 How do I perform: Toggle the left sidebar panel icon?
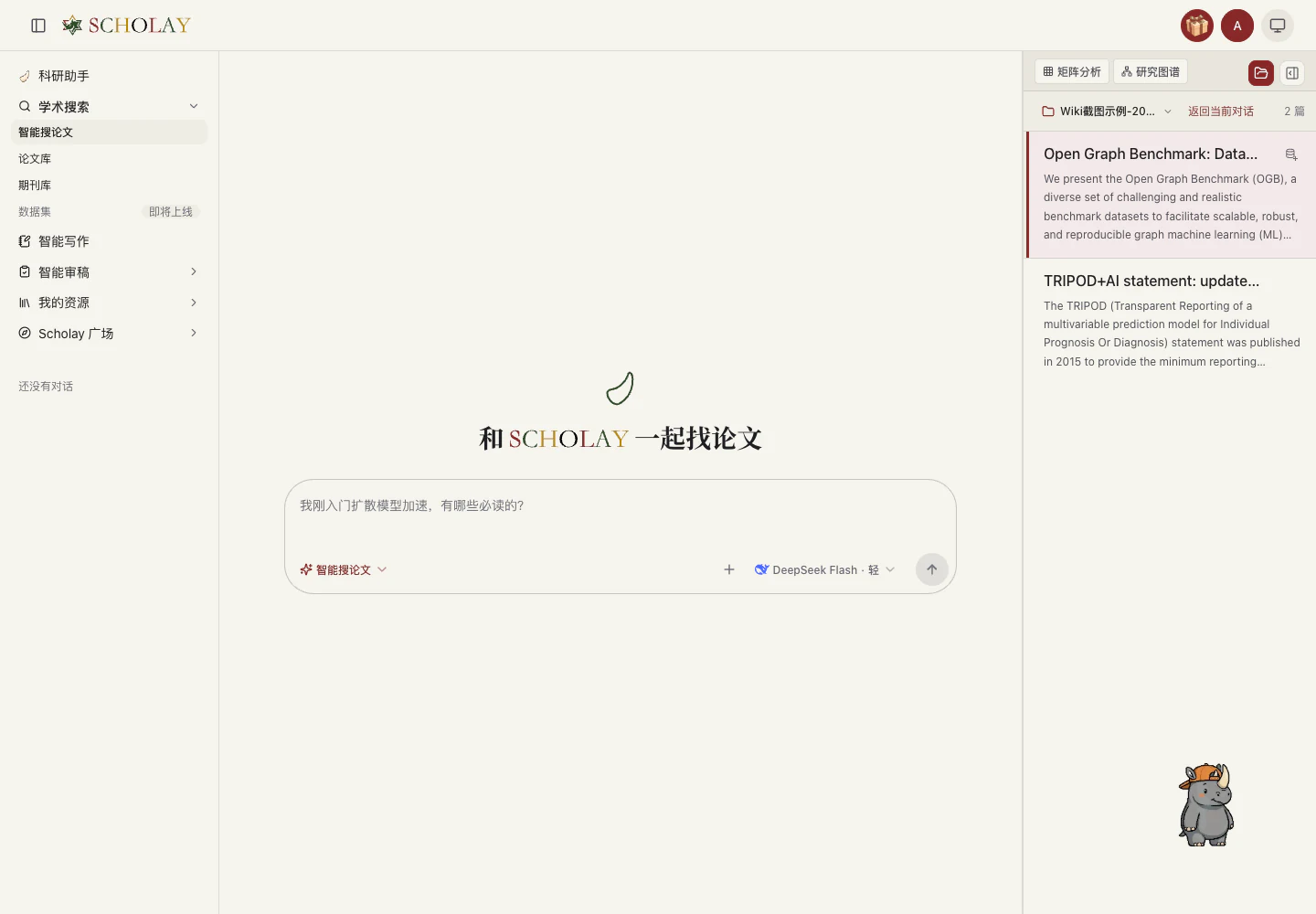click(38, 26)
